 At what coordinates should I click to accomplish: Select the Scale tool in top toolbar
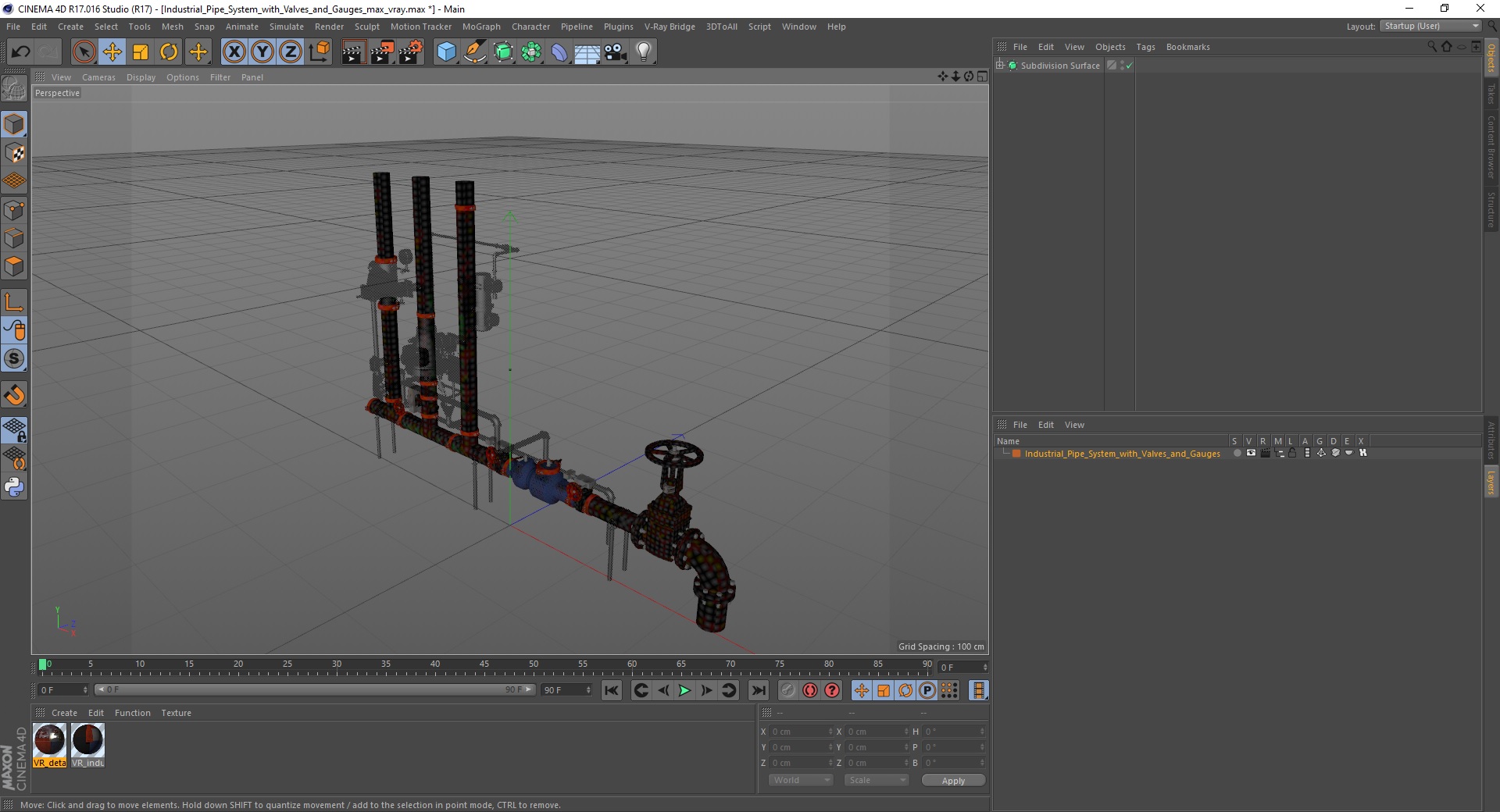tap(141, 52)
